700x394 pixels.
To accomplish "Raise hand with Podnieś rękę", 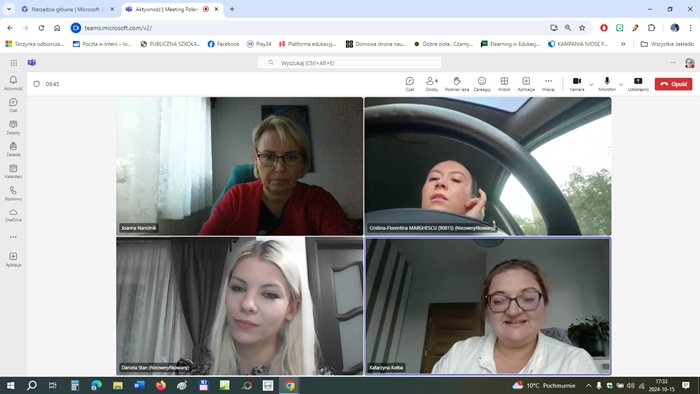I will [457, 84].
